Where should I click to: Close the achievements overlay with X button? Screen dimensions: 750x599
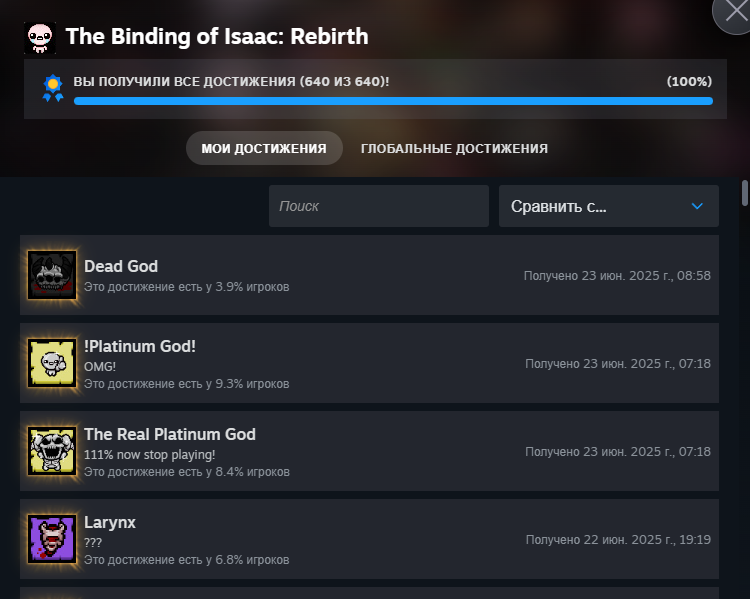(735, 14)
